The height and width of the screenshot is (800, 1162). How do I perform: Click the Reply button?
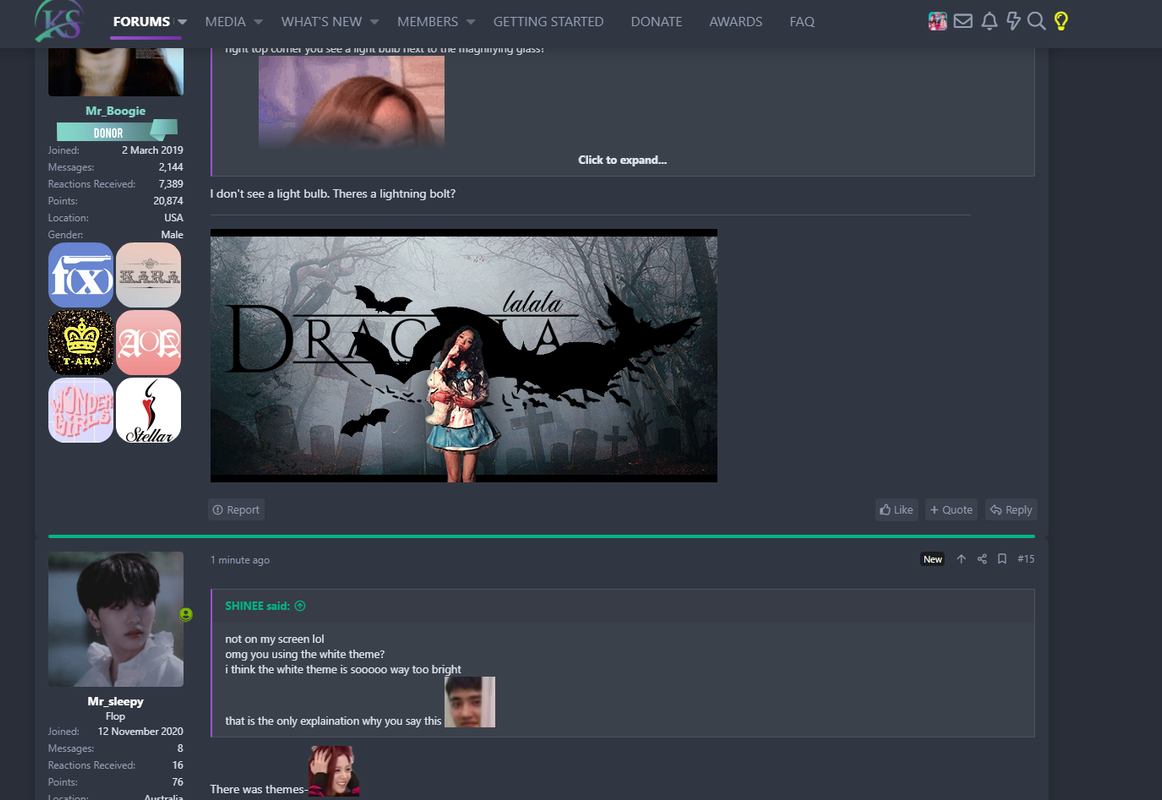pos(1011,510)
